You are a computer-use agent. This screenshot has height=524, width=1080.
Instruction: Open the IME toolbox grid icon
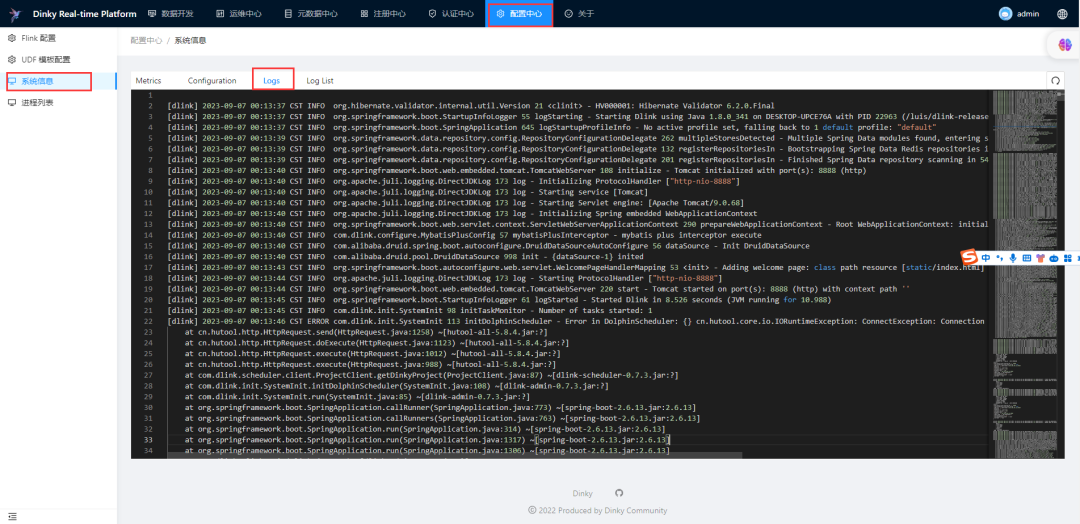[1067, 258]
